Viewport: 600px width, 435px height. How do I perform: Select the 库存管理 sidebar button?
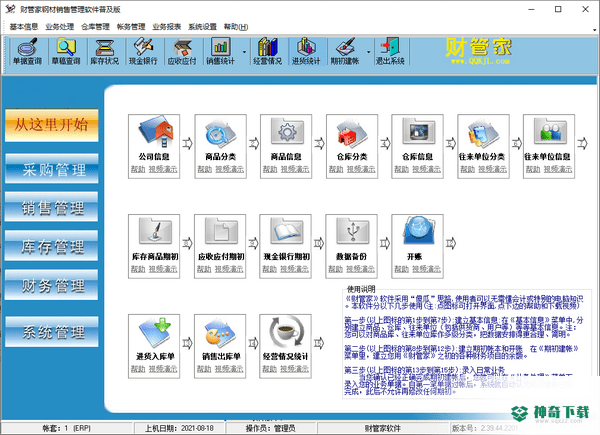tap(51, 246)
